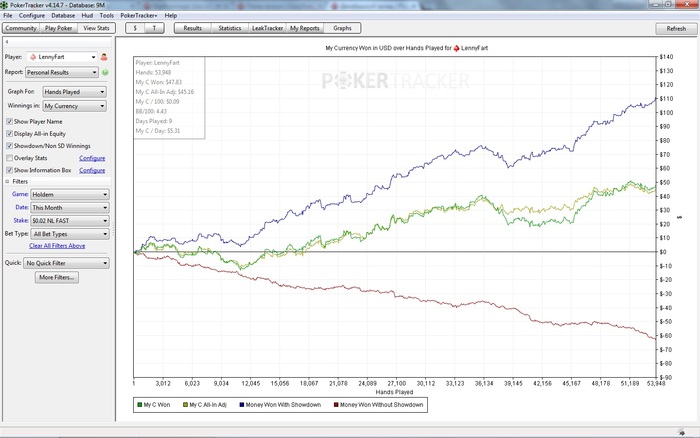The image size is (700, 438).
Task: Select the cash games $ button
Action: pyautogui.click(x=135, y=28)
